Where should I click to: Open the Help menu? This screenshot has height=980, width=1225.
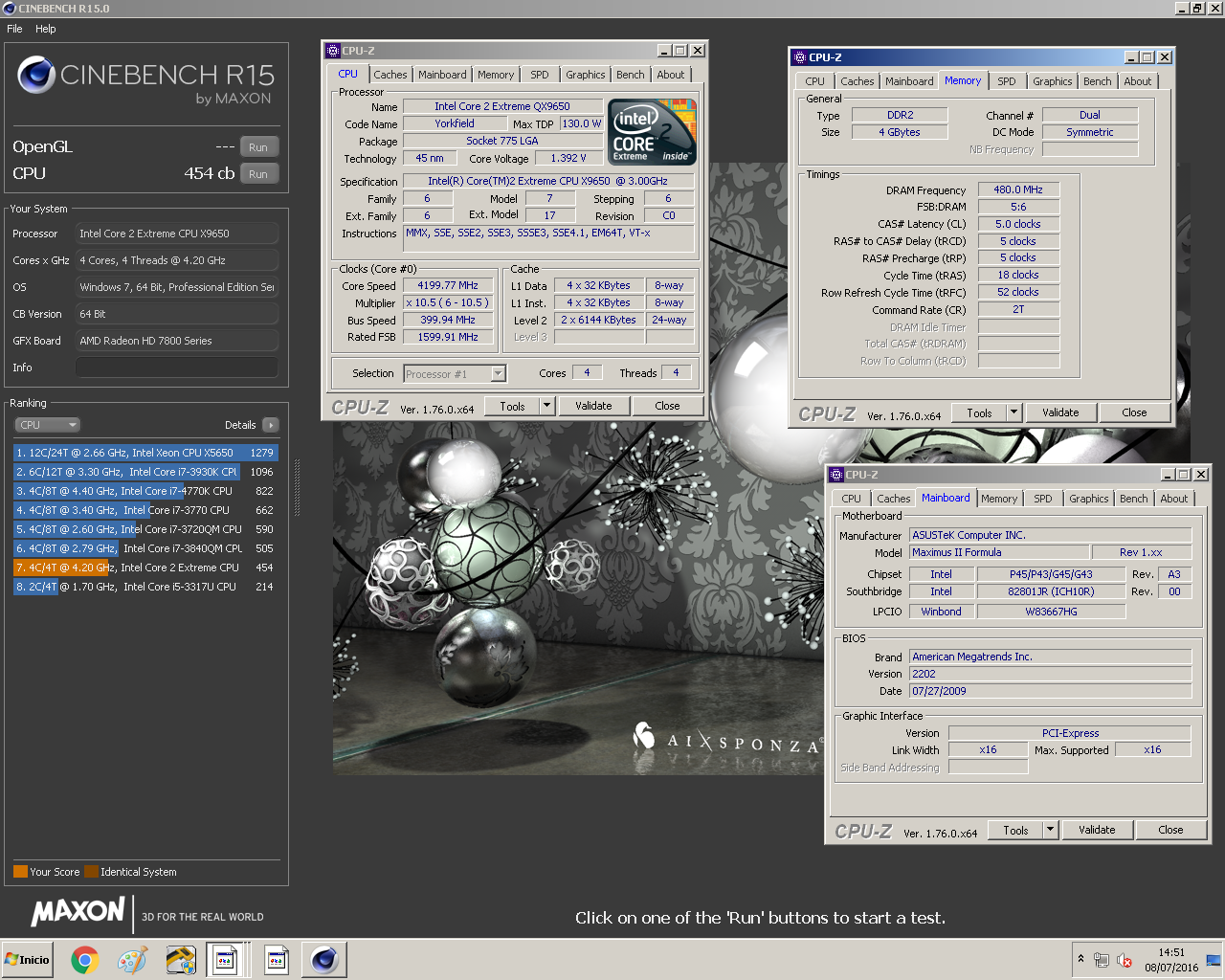[x=46, y=29]
